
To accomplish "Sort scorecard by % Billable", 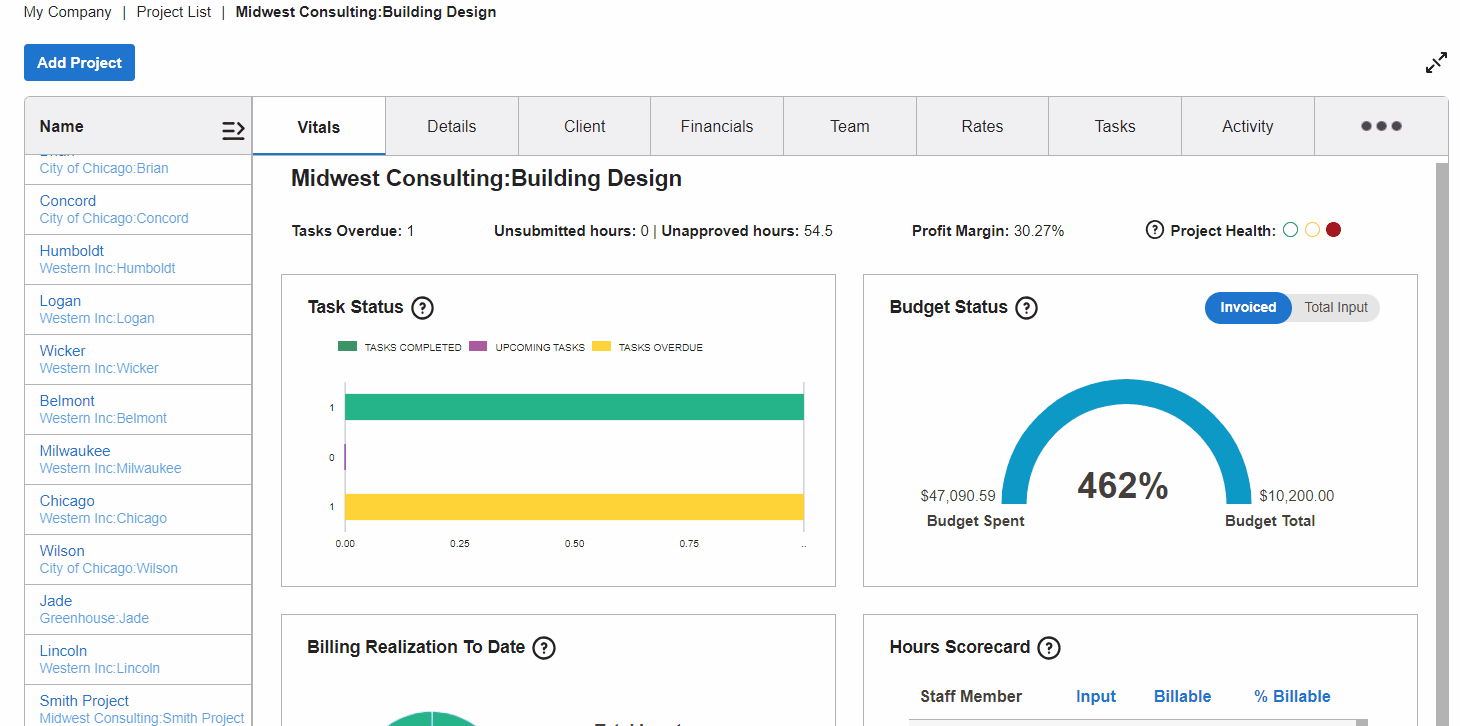I will (1292, 696).
